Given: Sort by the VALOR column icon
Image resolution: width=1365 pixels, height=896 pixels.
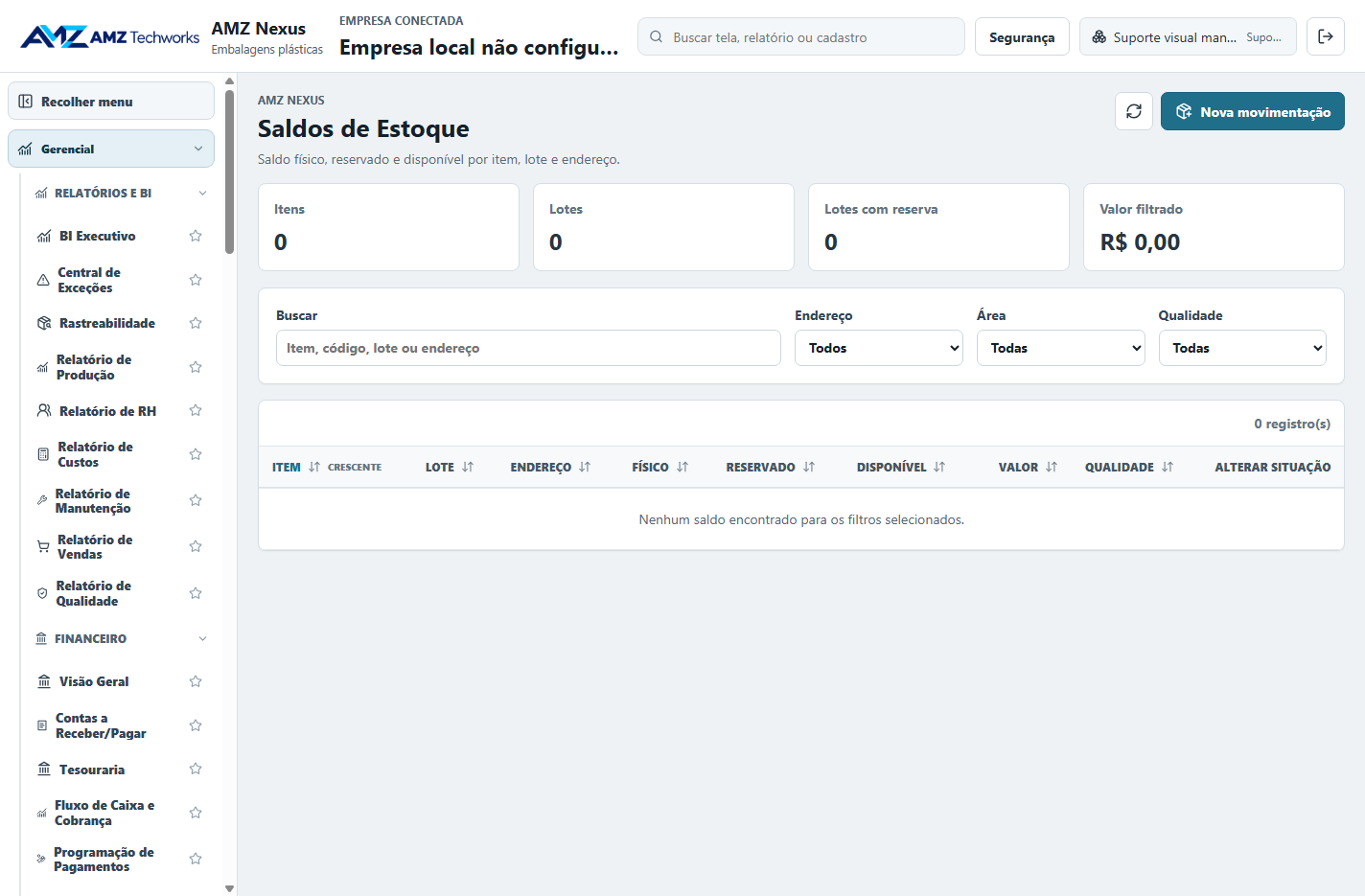Looking at the screenshot, I should [x=1052, y=467].
